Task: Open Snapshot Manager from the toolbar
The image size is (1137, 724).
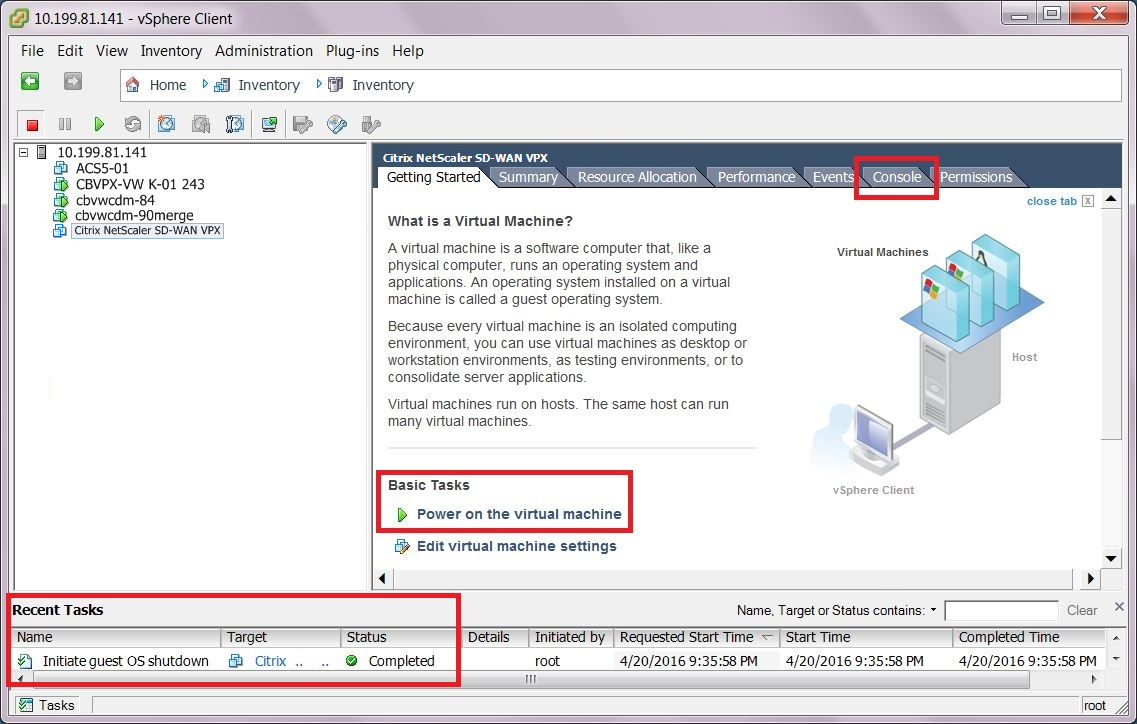Action: click(x=234, y=125)
